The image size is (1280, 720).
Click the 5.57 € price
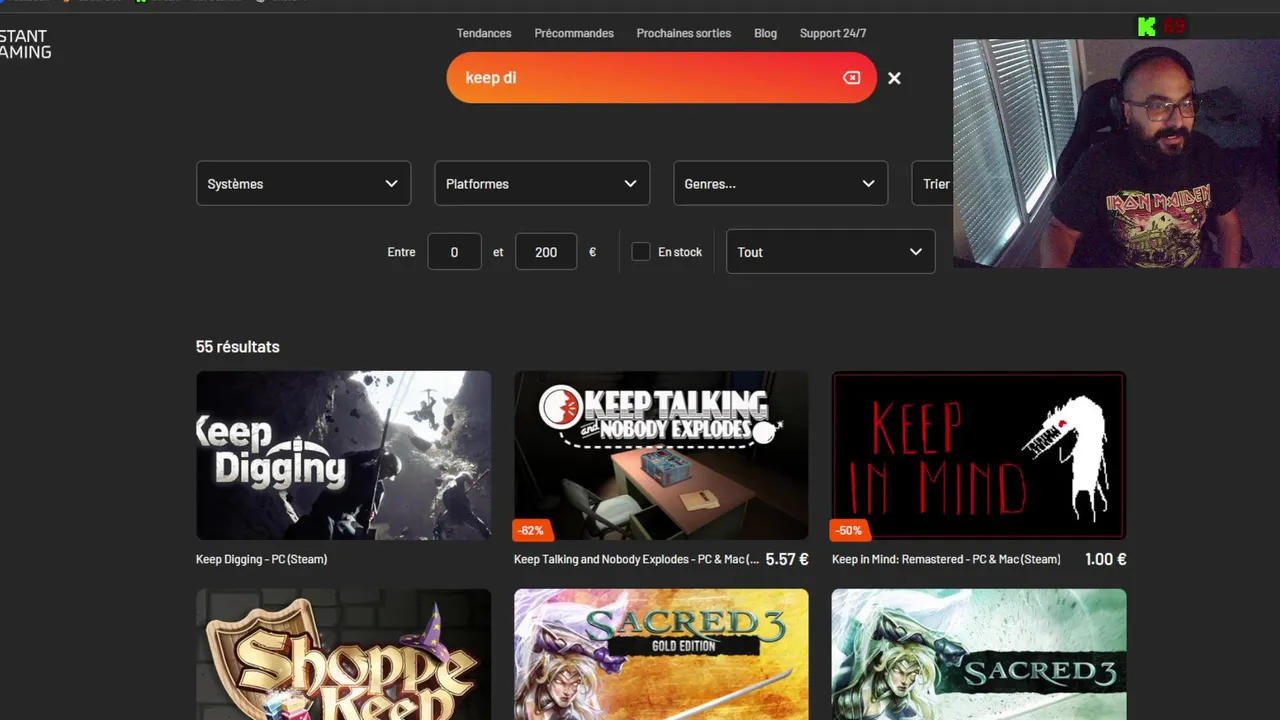click(787, 559)
